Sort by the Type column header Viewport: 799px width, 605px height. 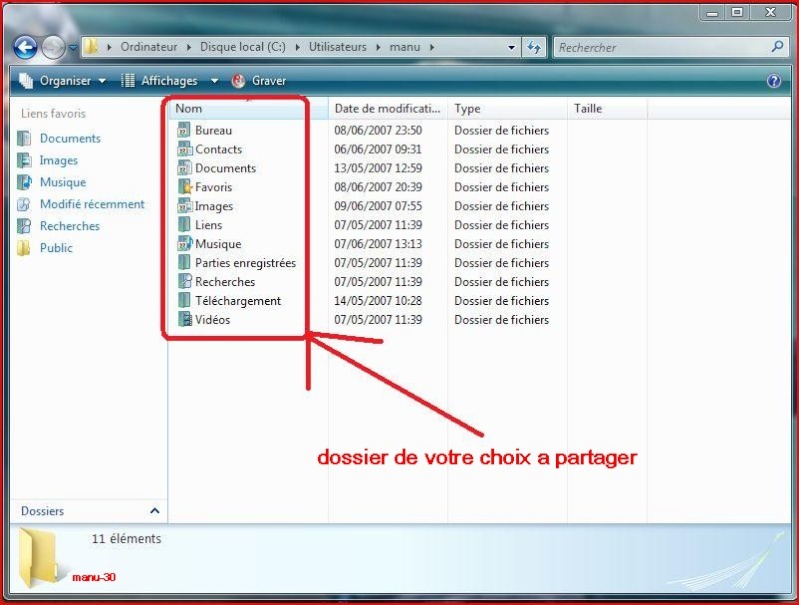click(x=508, y=109)
